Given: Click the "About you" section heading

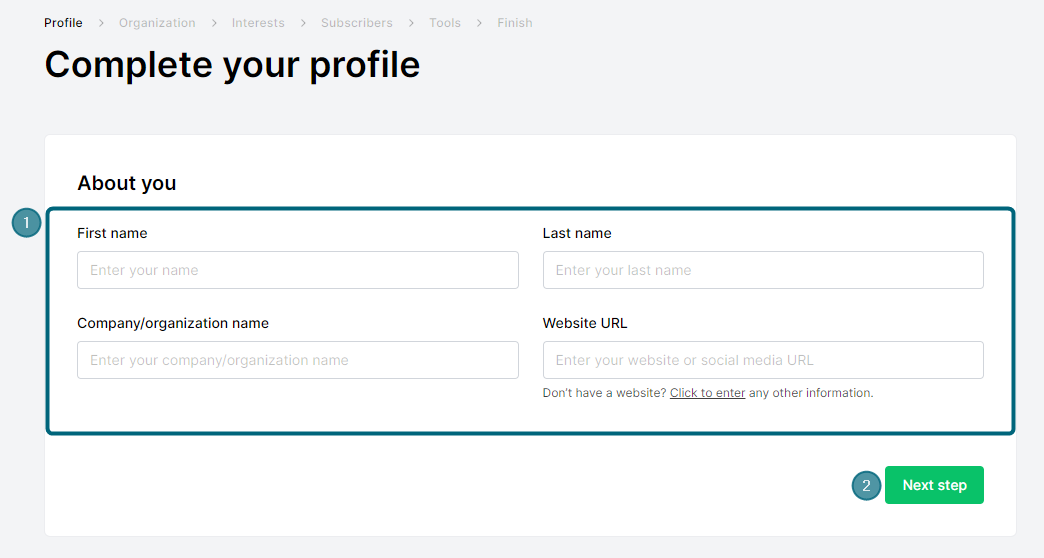Looking at the screenshot, I should (127, 183).
